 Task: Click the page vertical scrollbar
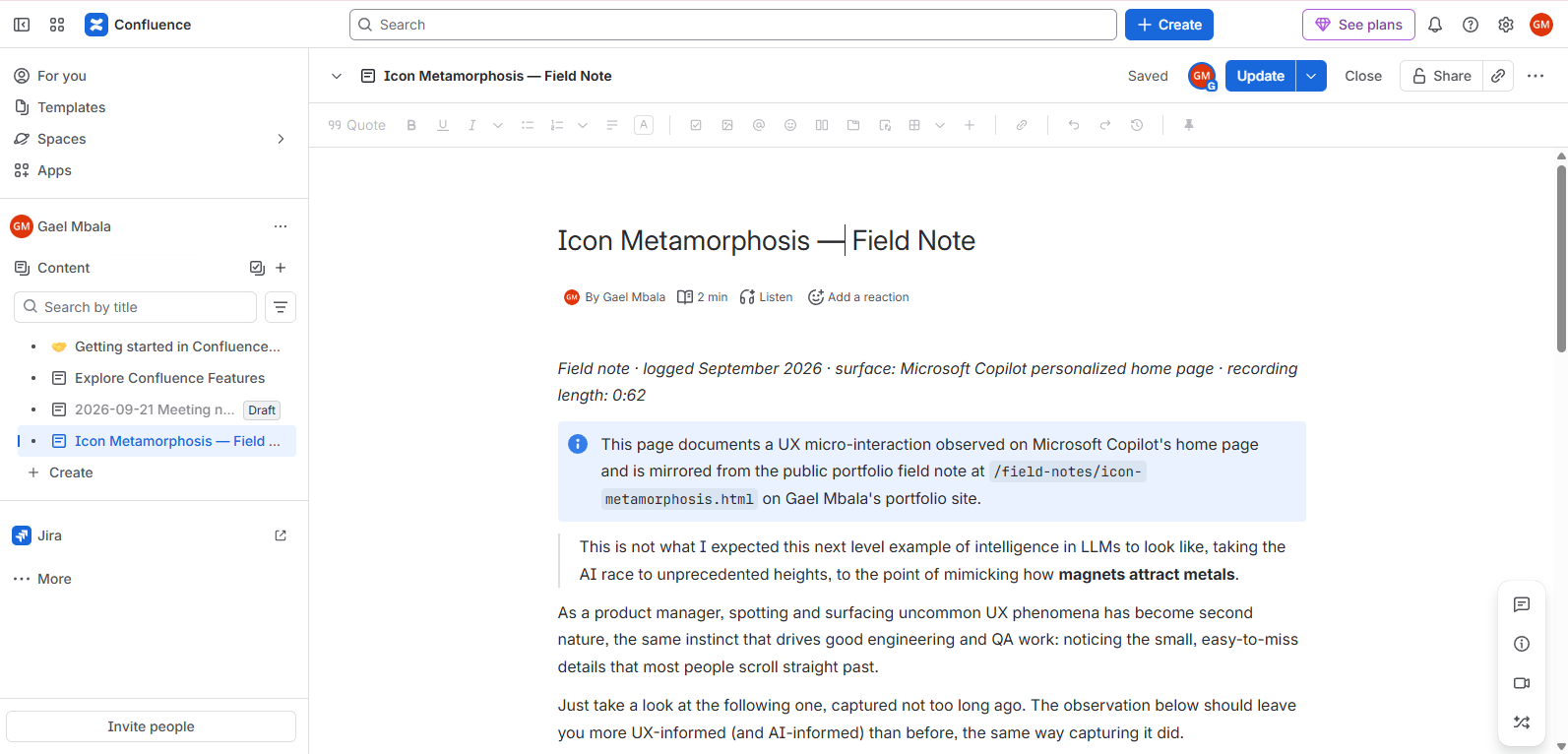[1561, 259]
